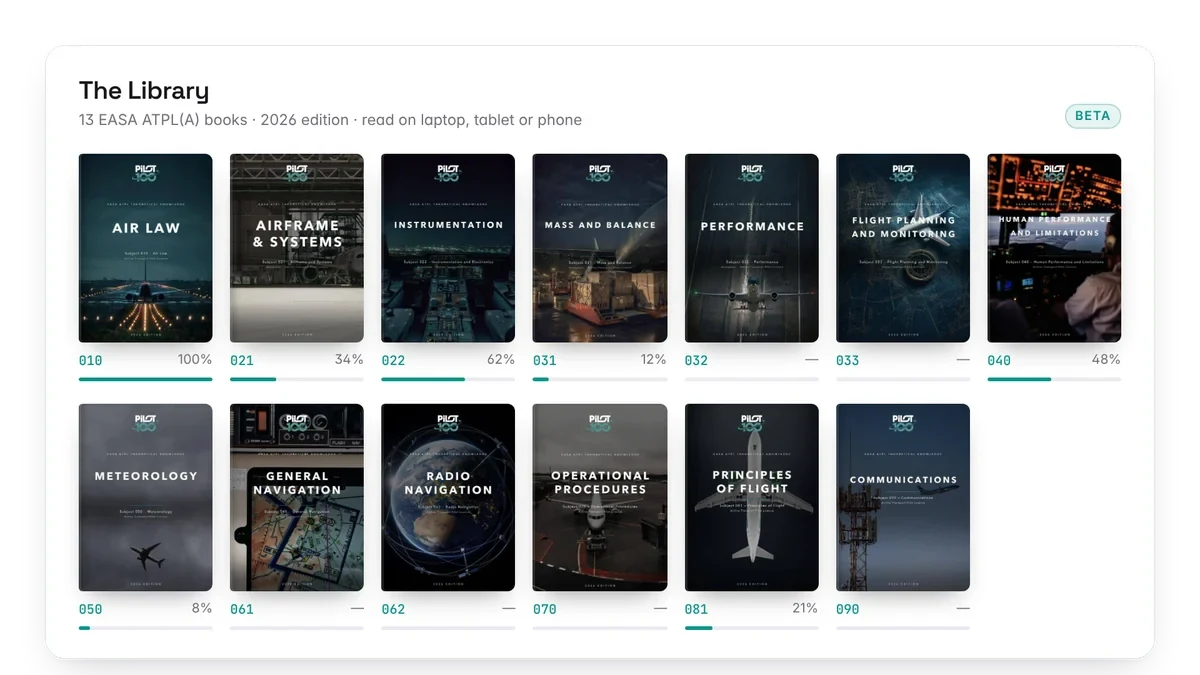Click the progress bar under 040

coord(1054,379)
